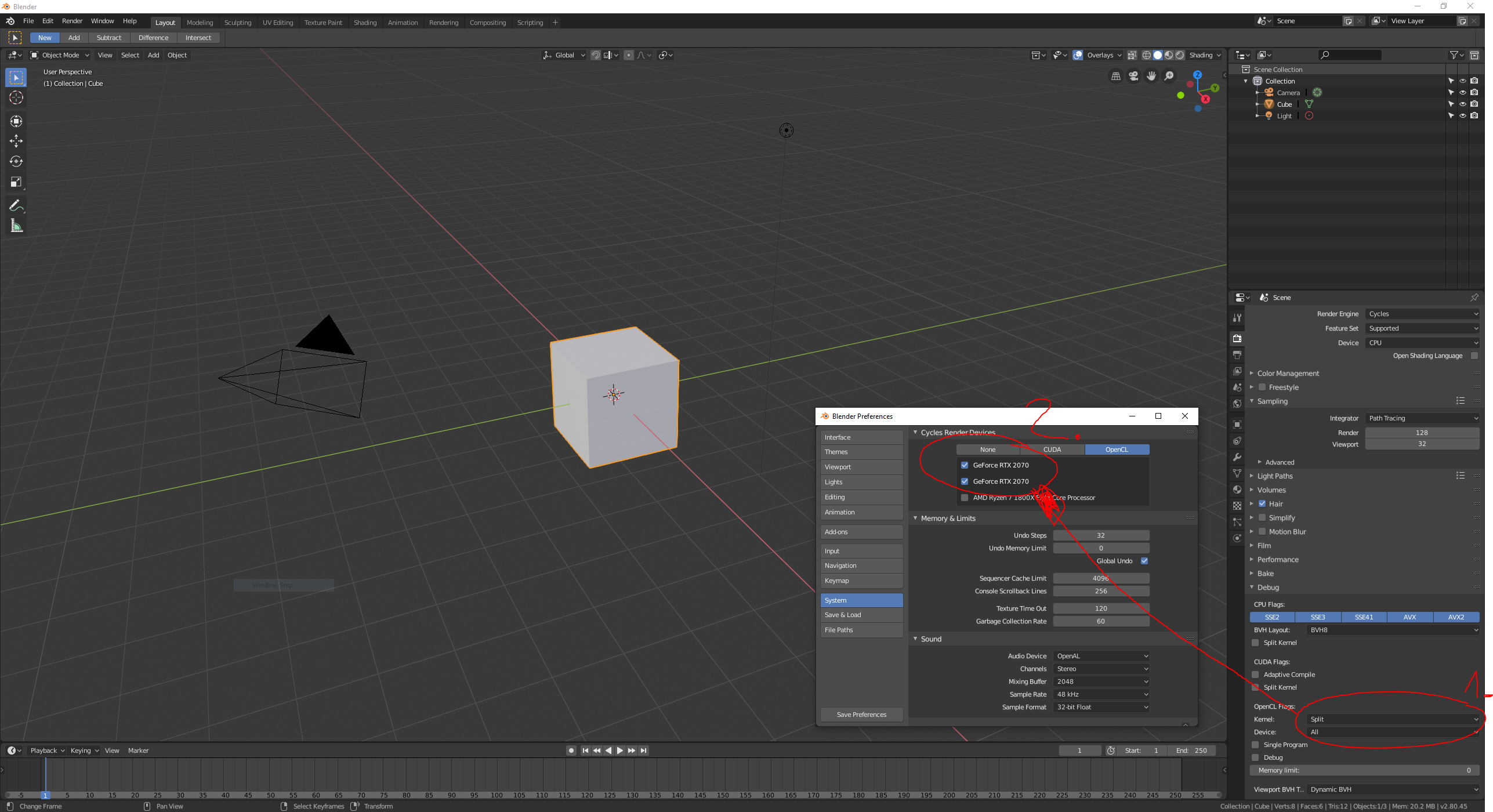Viewport: 1493px width, 812px height.
Task: Click the timeline play button
Action: pyautogui.click(x=619, y=751)
